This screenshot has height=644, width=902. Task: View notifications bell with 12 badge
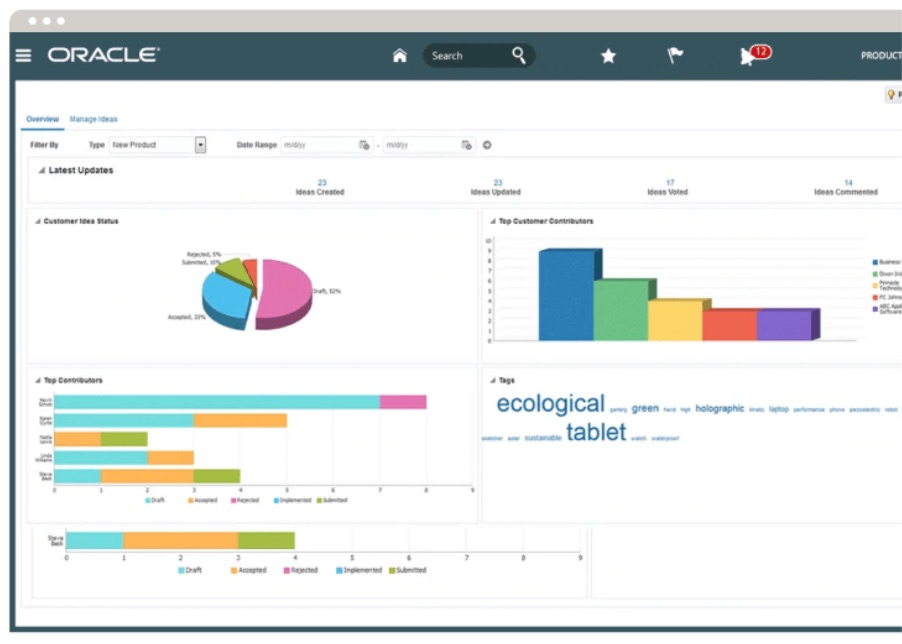(749, 56)
